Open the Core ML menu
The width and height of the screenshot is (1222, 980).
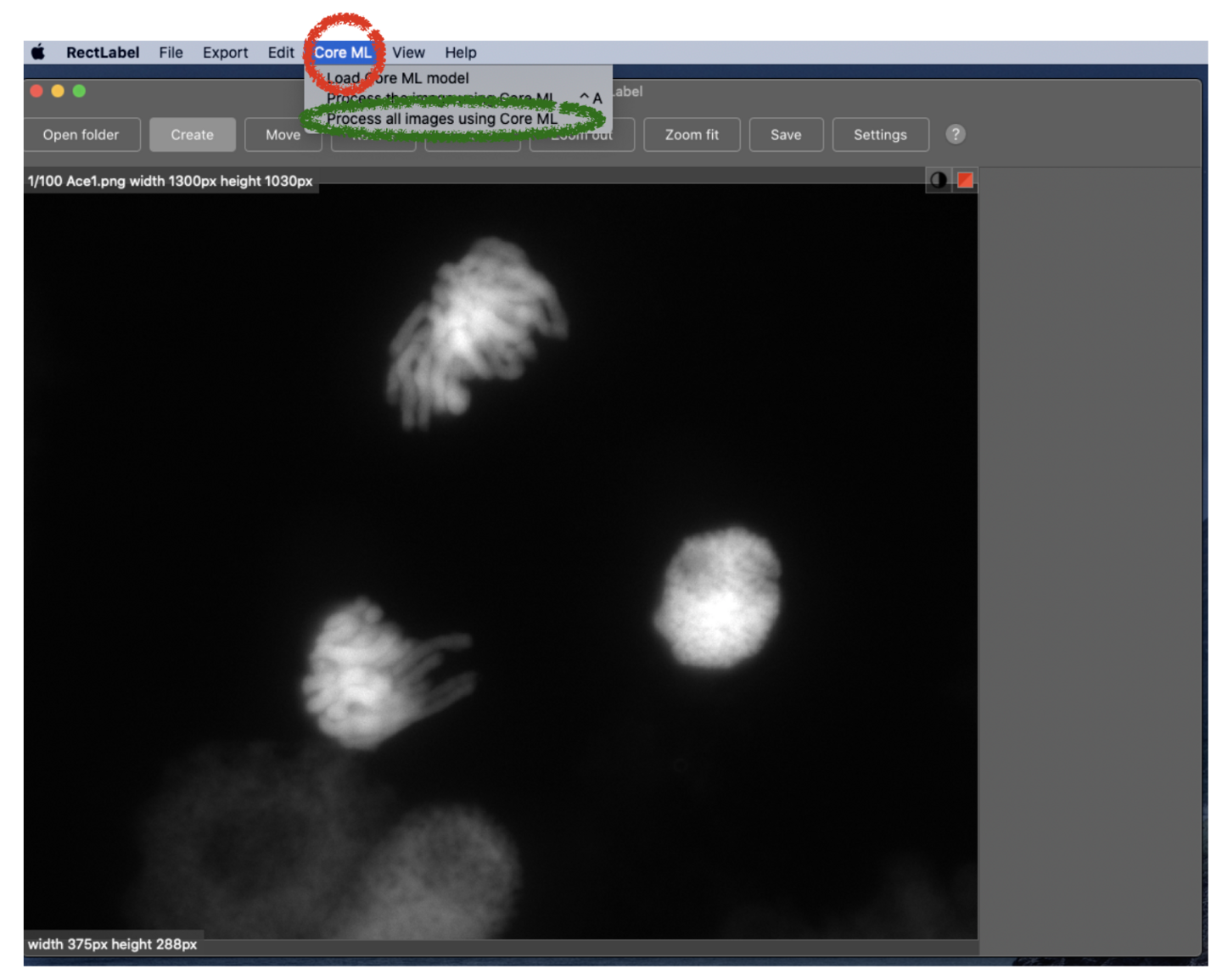tap(342, 53)
